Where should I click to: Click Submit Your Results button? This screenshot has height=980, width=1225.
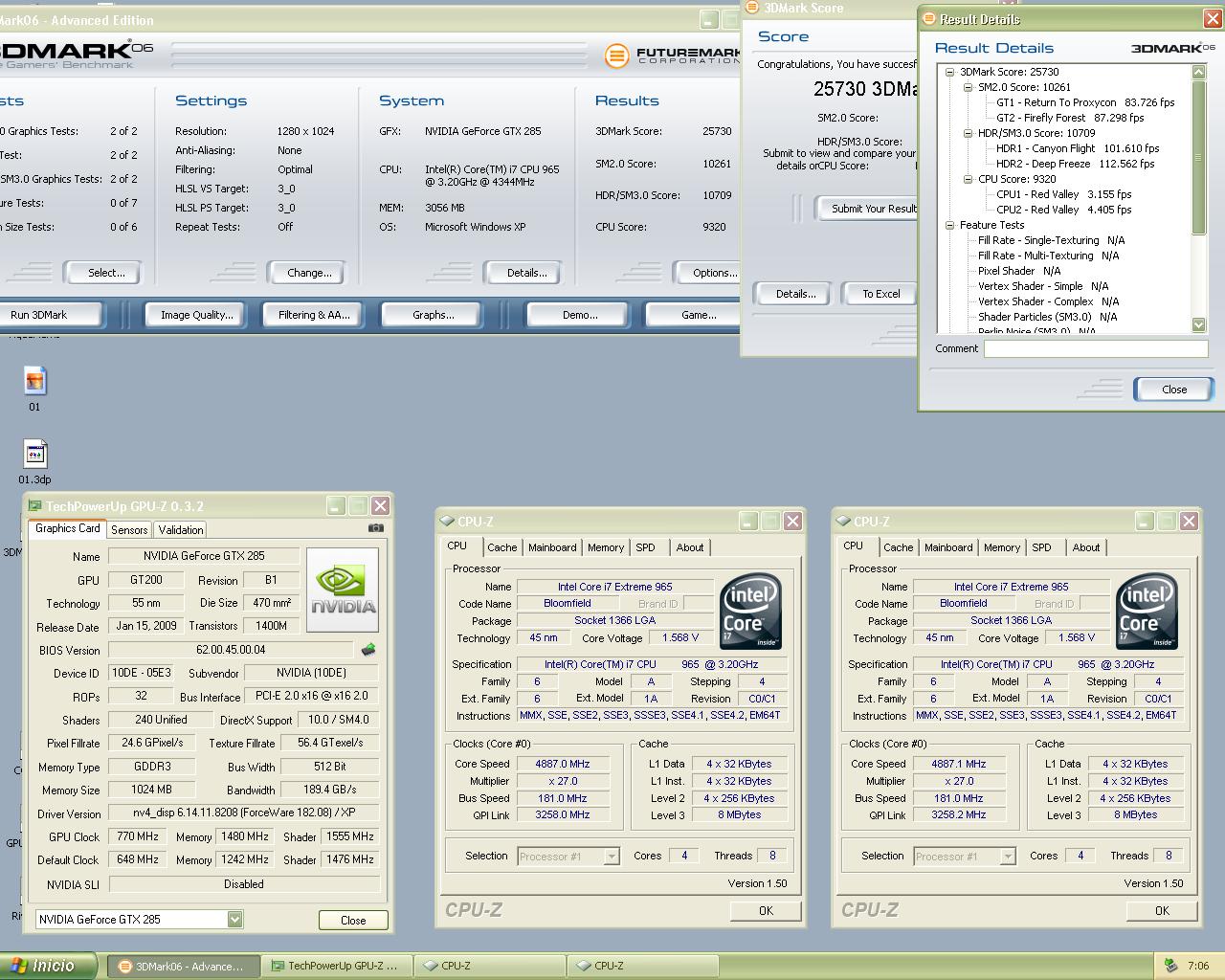866,208
